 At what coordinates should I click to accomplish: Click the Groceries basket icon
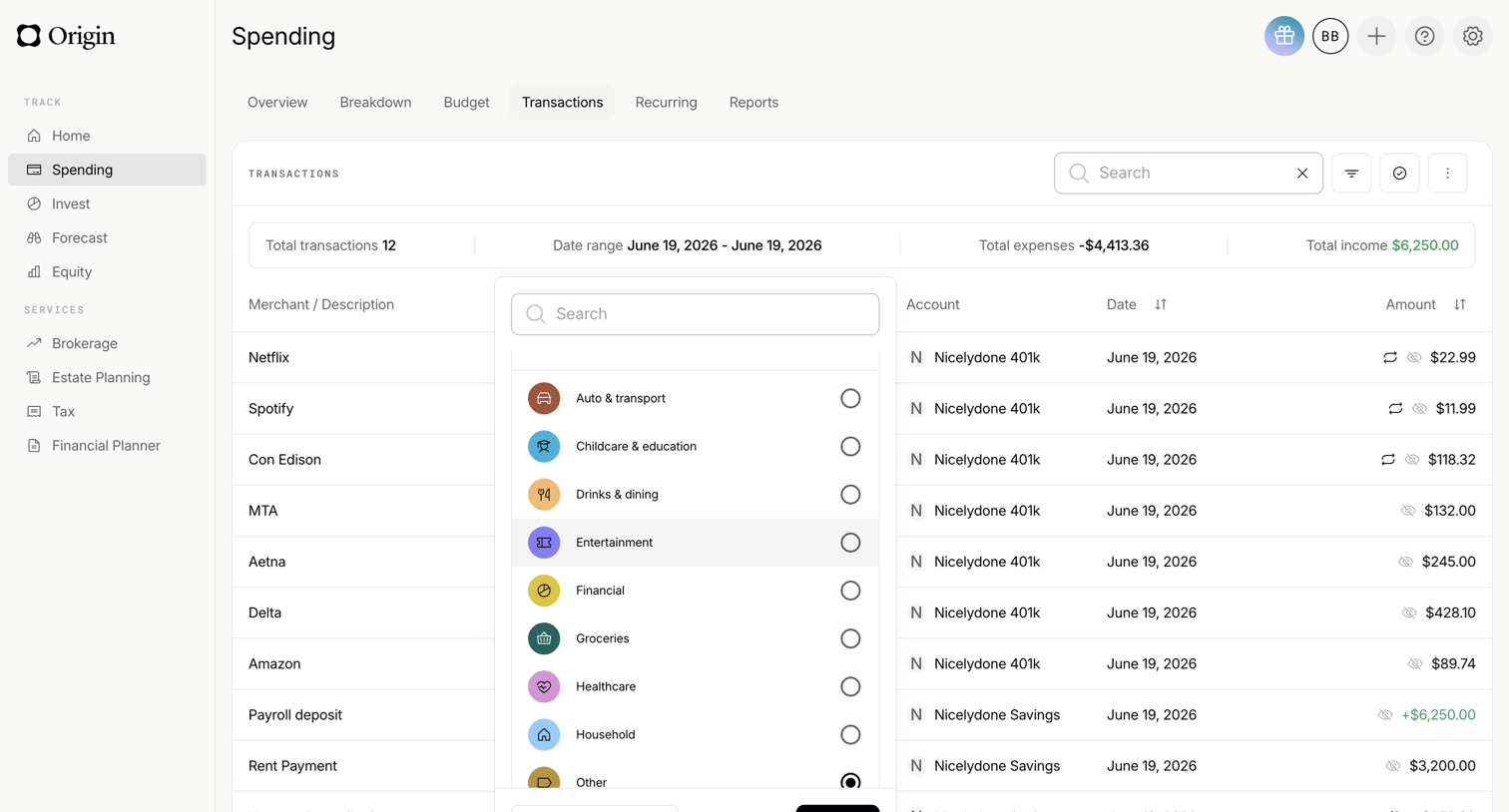(544, 638)
